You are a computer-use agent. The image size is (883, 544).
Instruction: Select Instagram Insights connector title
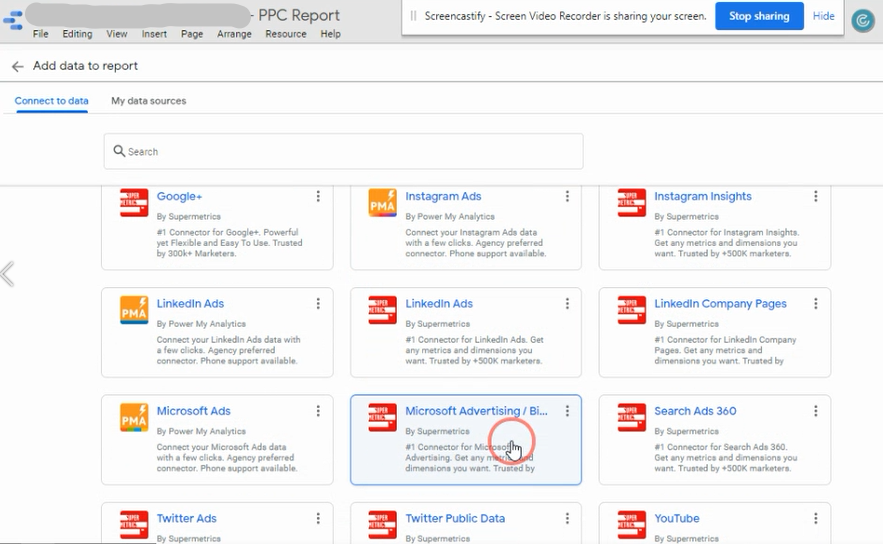pos(703,196)
